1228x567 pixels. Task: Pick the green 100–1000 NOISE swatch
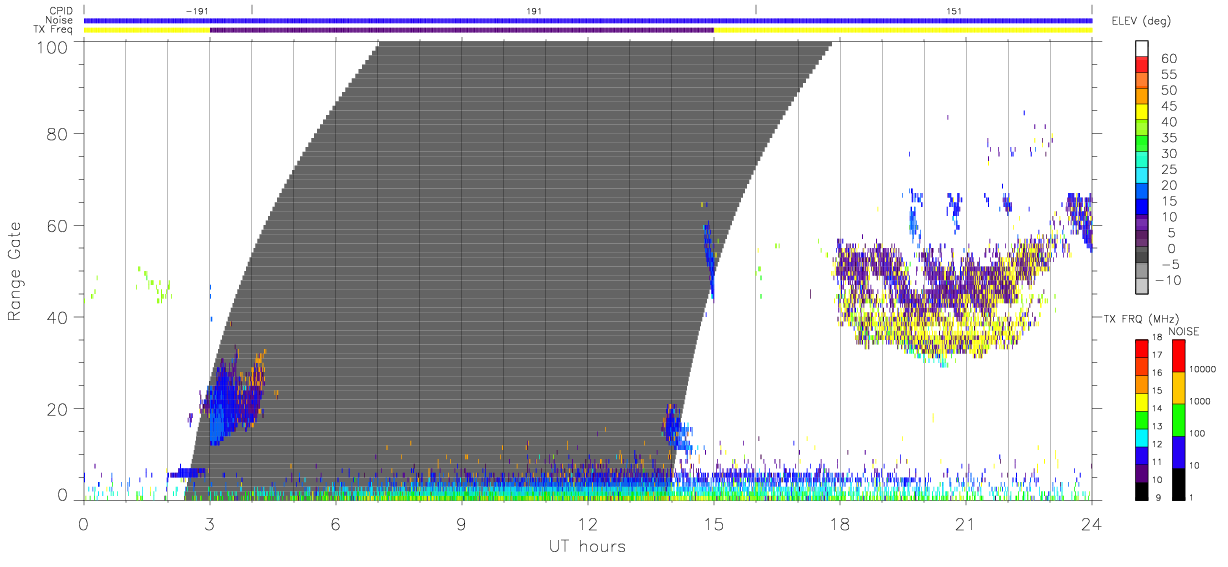1177,420
